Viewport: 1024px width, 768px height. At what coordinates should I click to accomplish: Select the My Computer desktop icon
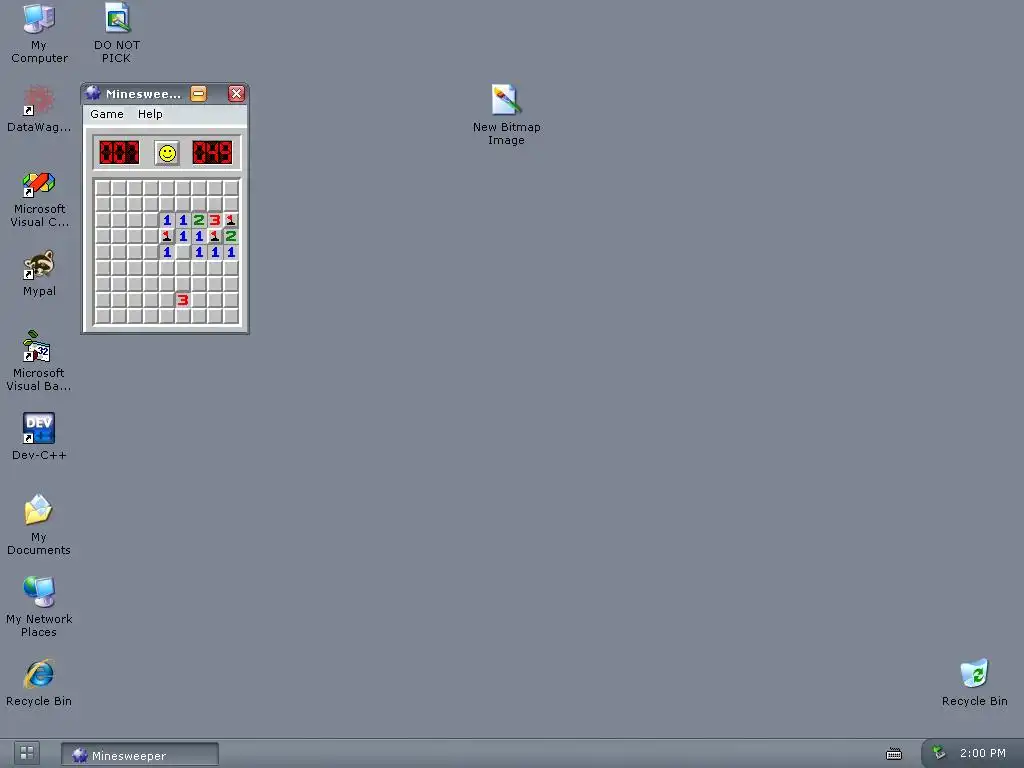pyautogui.click(x=39, y=33)
